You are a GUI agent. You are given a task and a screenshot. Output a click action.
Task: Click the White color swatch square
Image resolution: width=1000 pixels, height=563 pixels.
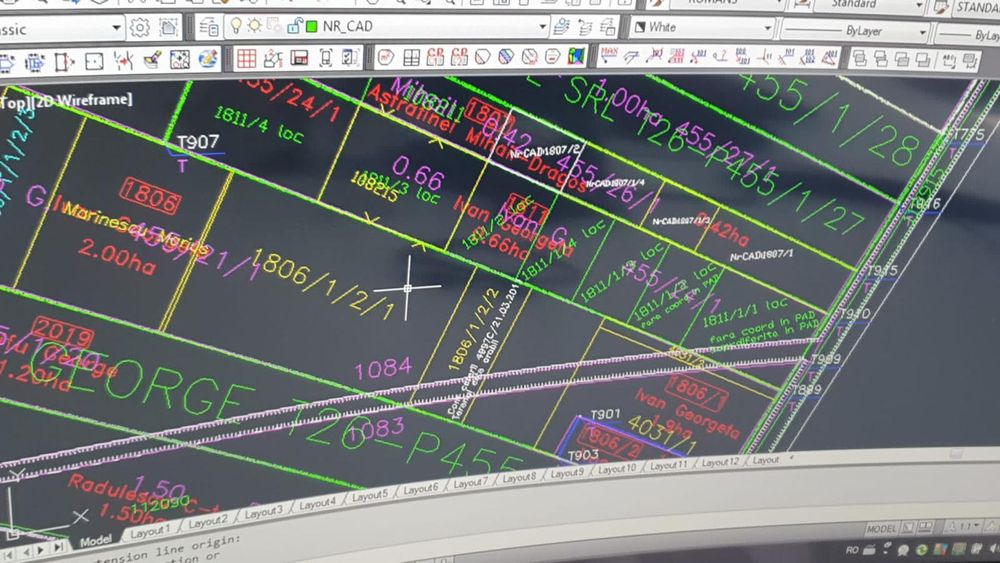coord(640,27)
